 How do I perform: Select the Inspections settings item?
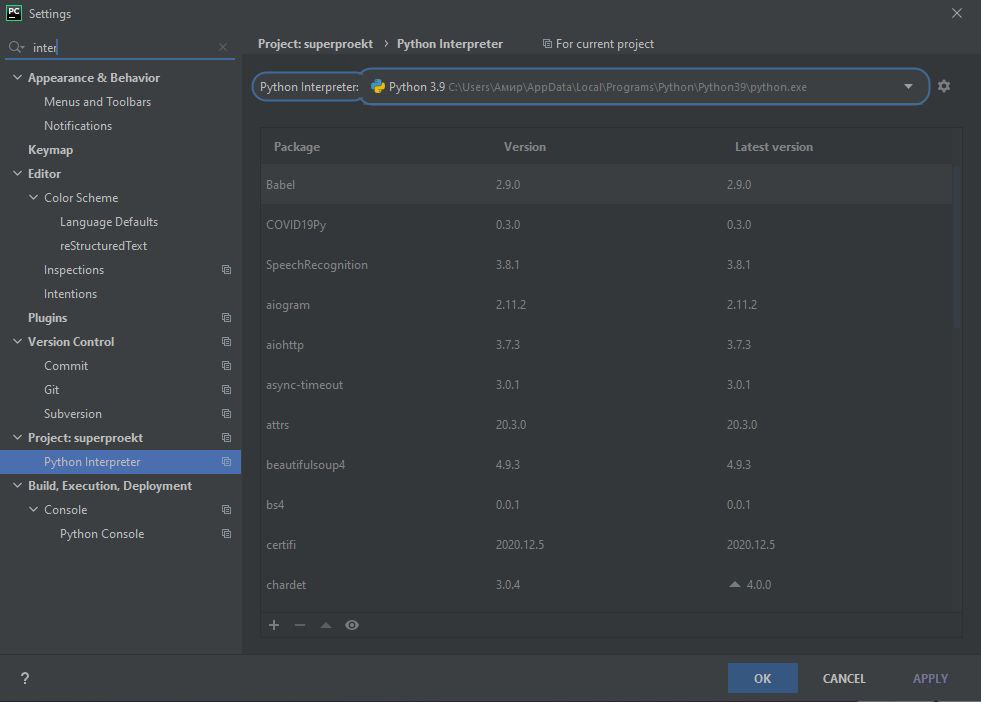[74, 270]
